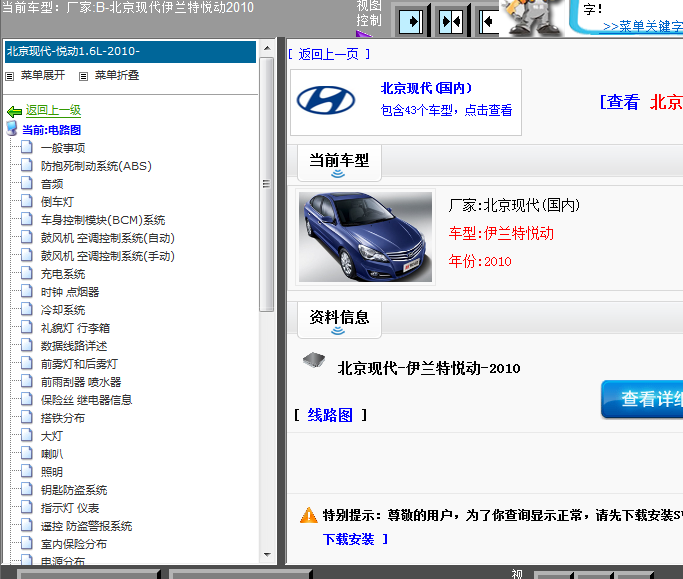Open the 线路图 link
This screenshot has height=579, width=683.
[x=330, y=415]
